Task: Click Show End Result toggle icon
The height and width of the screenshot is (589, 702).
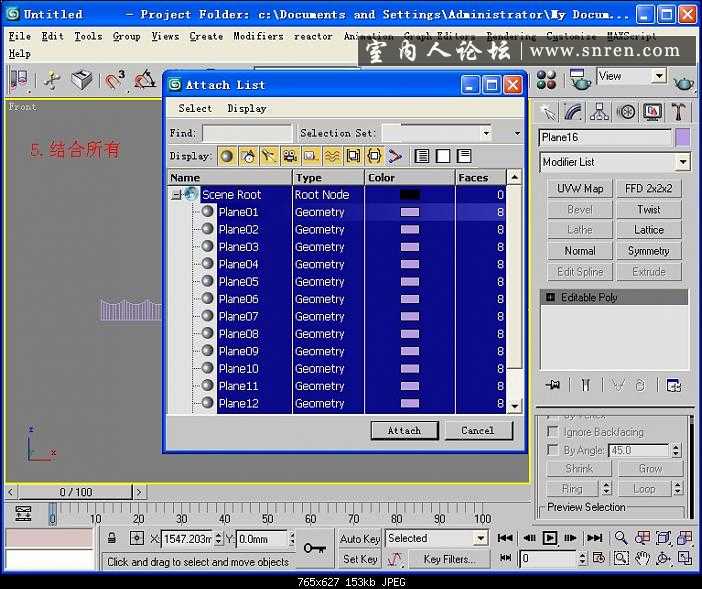Action: coord(586,385)
